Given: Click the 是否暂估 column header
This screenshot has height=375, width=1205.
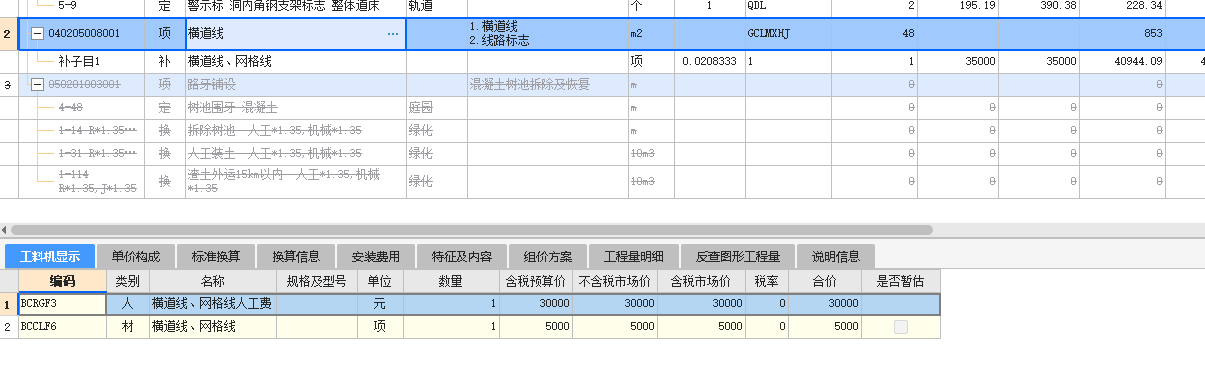Looking at the screenshot, I should click(x=900, y=281).
